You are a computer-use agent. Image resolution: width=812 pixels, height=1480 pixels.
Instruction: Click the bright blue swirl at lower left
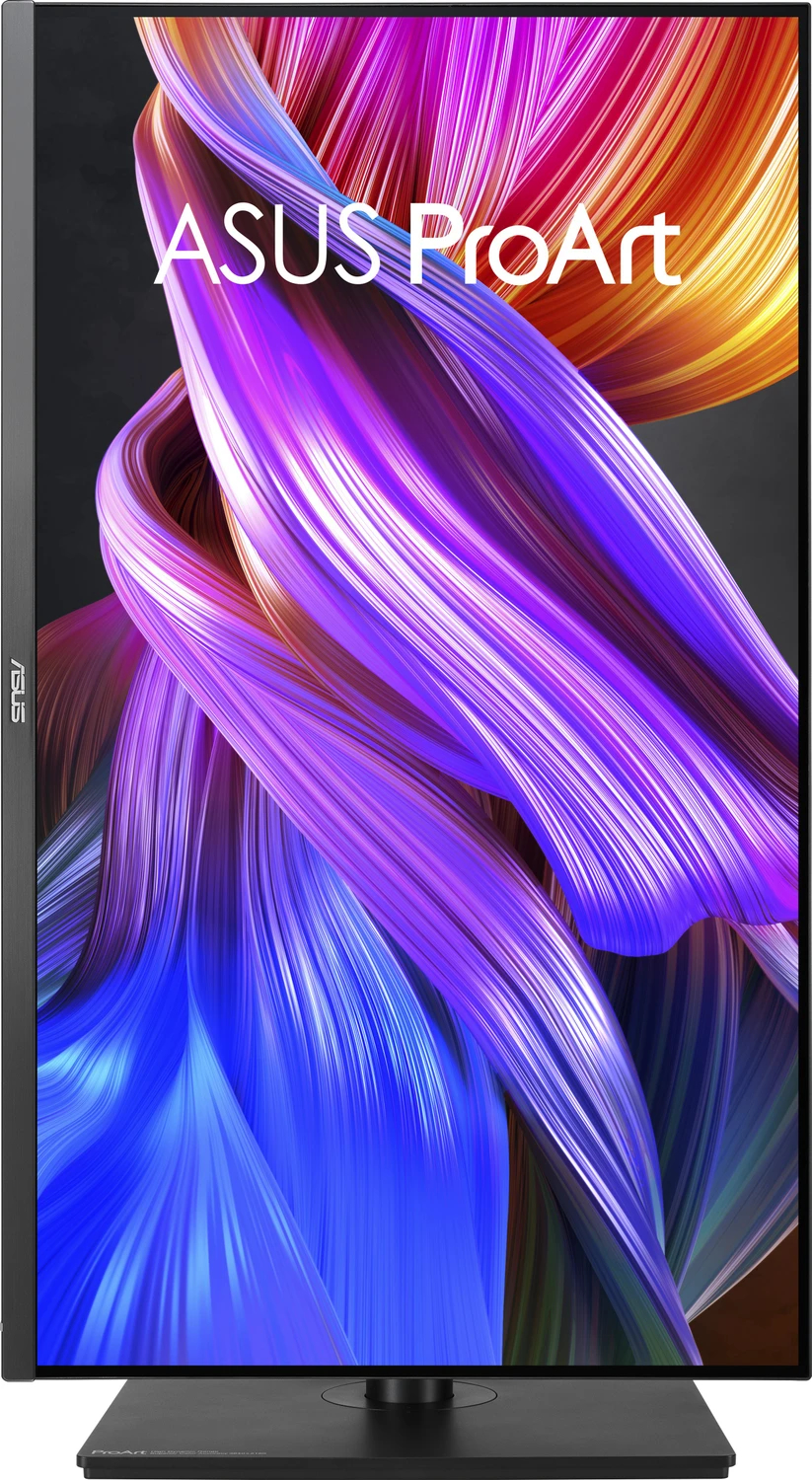point(148,1135)
